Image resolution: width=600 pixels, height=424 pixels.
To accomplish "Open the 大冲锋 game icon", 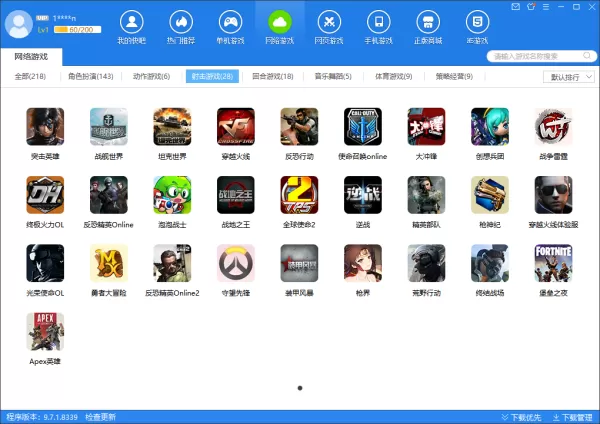I will [x=426, y=127].
